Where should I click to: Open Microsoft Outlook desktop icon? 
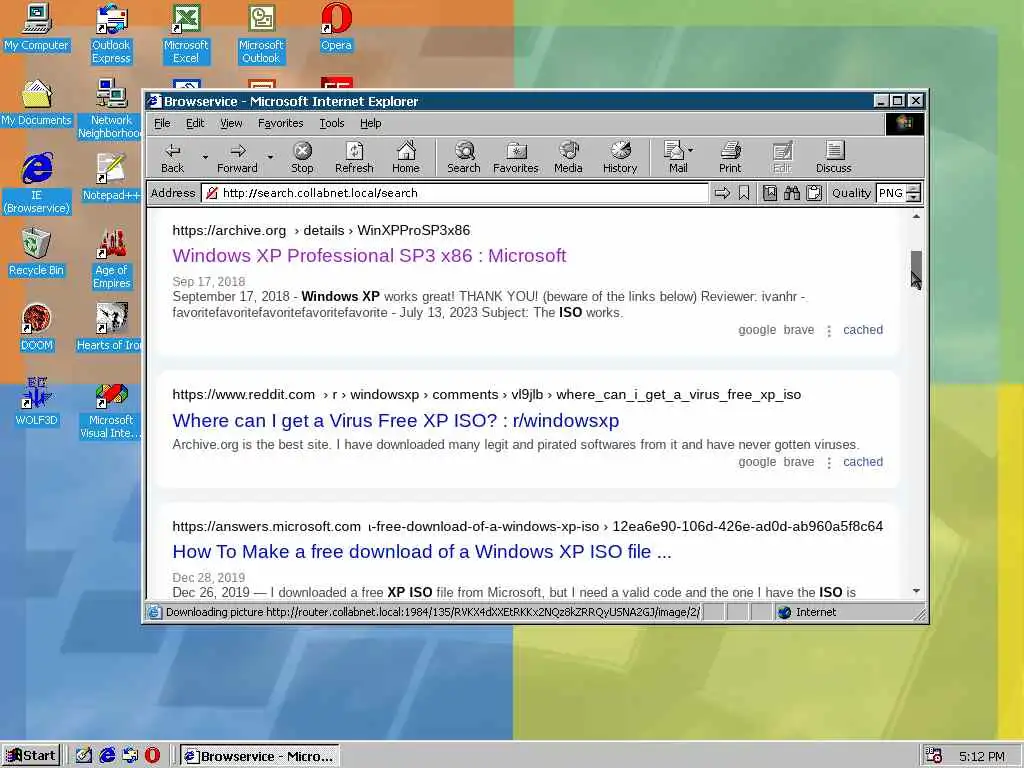(261, 34)
